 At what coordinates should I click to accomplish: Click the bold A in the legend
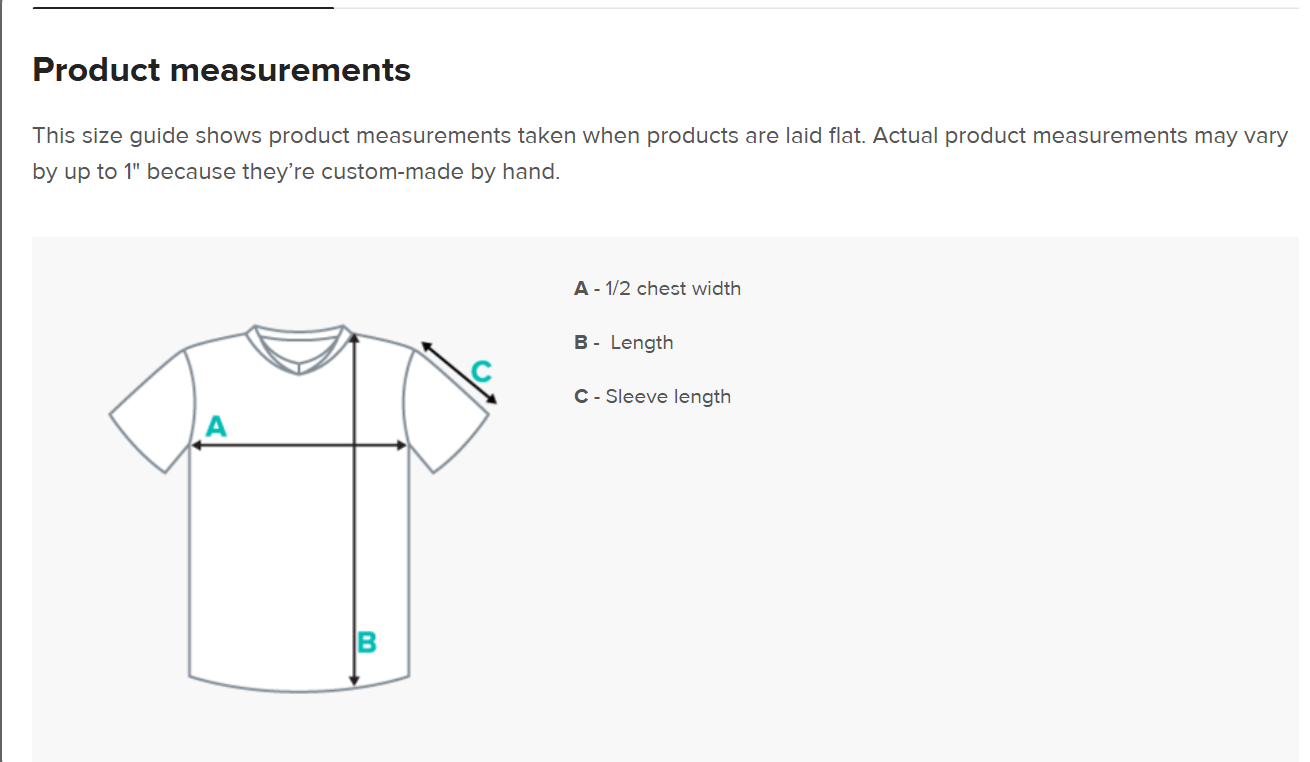pos(581,289)
